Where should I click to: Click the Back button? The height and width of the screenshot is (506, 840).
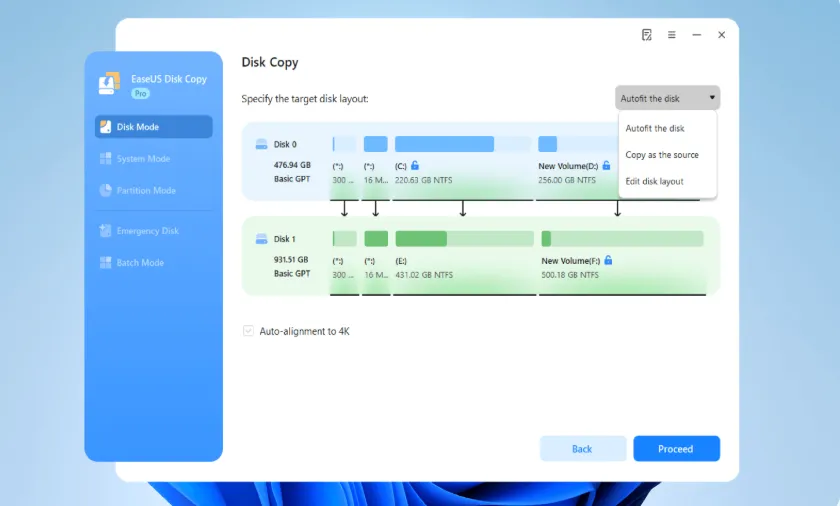(x=583, y=449)
